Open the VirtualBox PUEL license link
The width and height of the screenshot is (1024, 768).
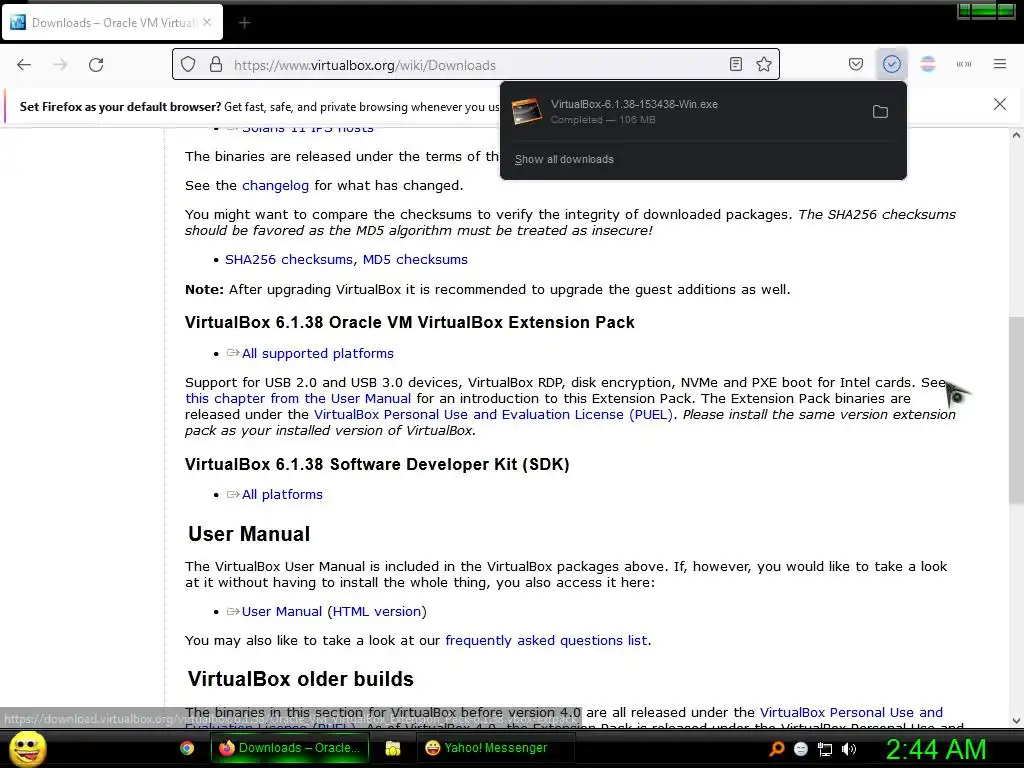[x=493, y=415]
